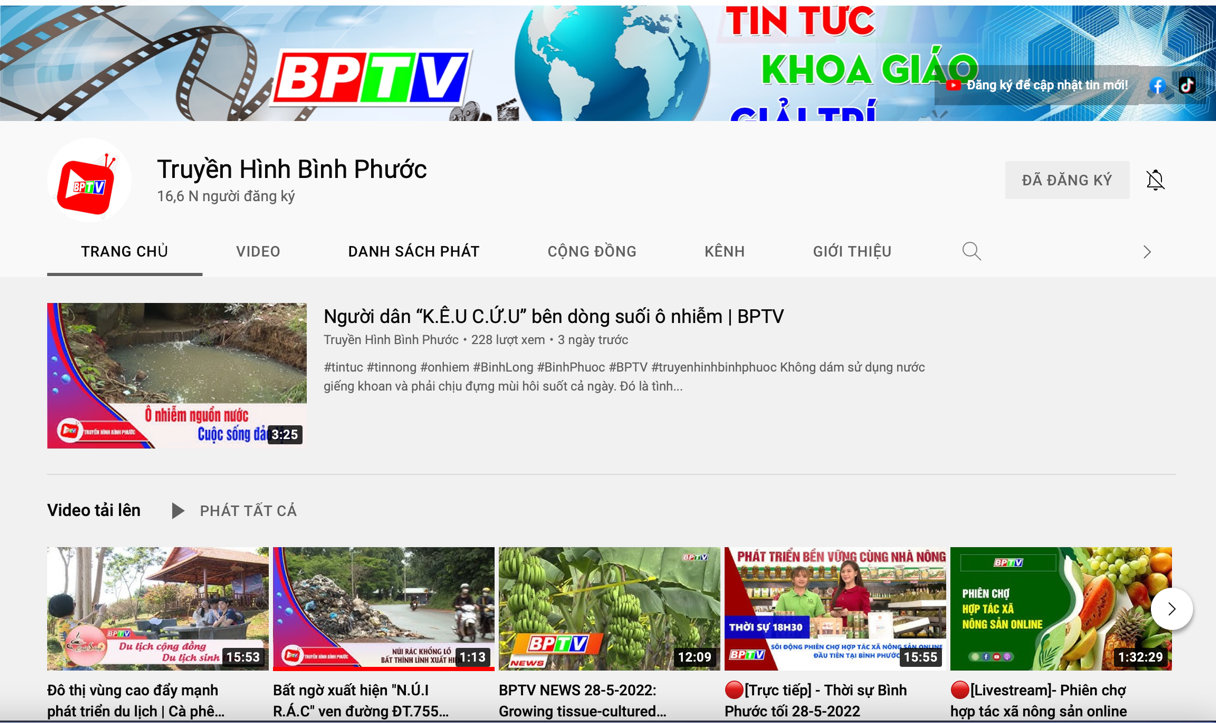Screen dimensions: 1216x723
Task: Click the PHÁT TẤT CẢ play-all link
Action: [248, 511]
